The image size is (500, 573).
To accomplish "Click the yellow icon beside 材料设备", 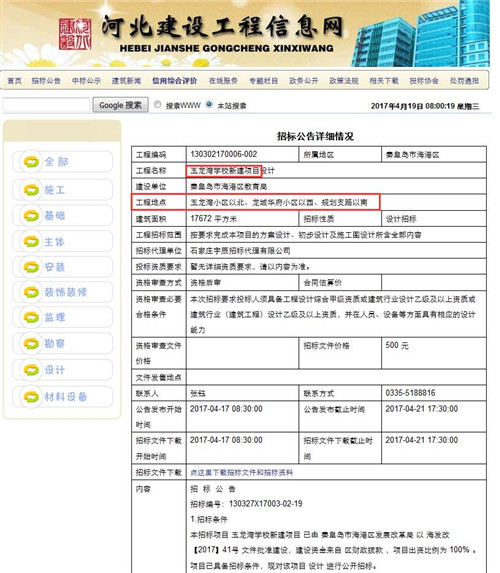I will 31,396.
